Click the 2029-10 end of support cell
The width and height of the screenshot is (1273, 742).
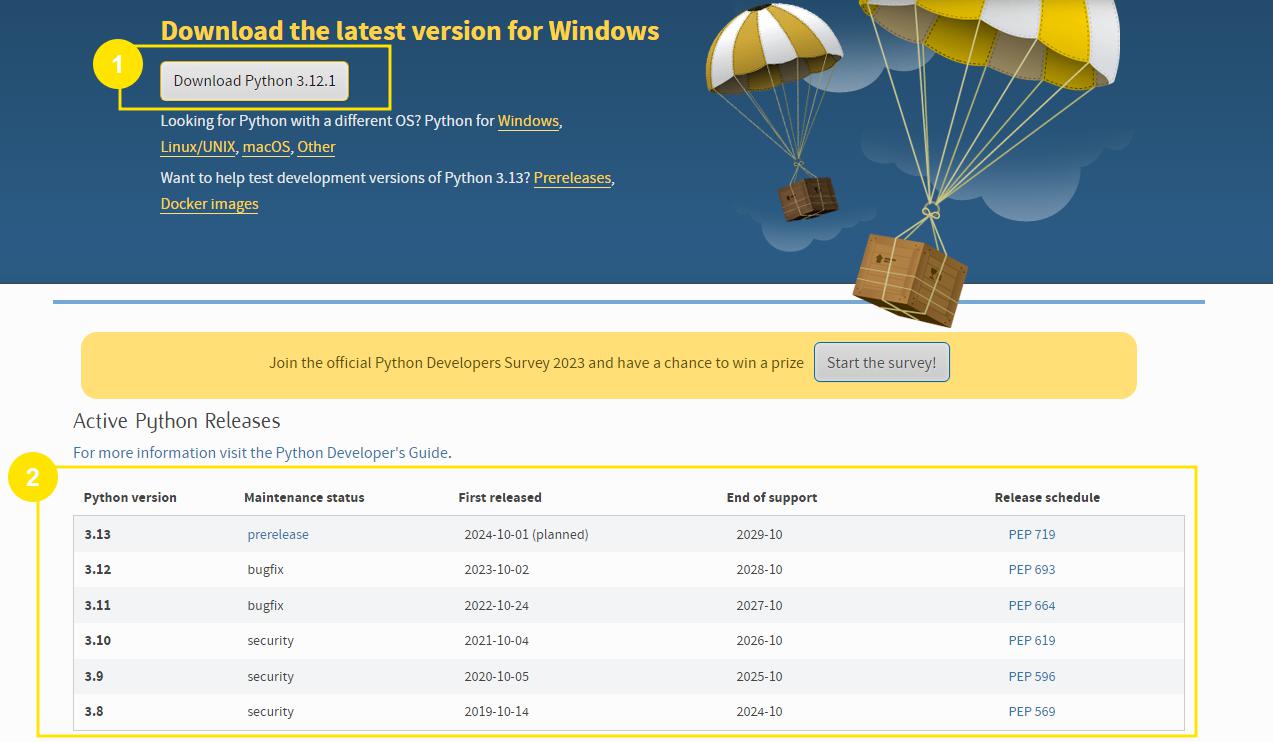coord(760,535)
